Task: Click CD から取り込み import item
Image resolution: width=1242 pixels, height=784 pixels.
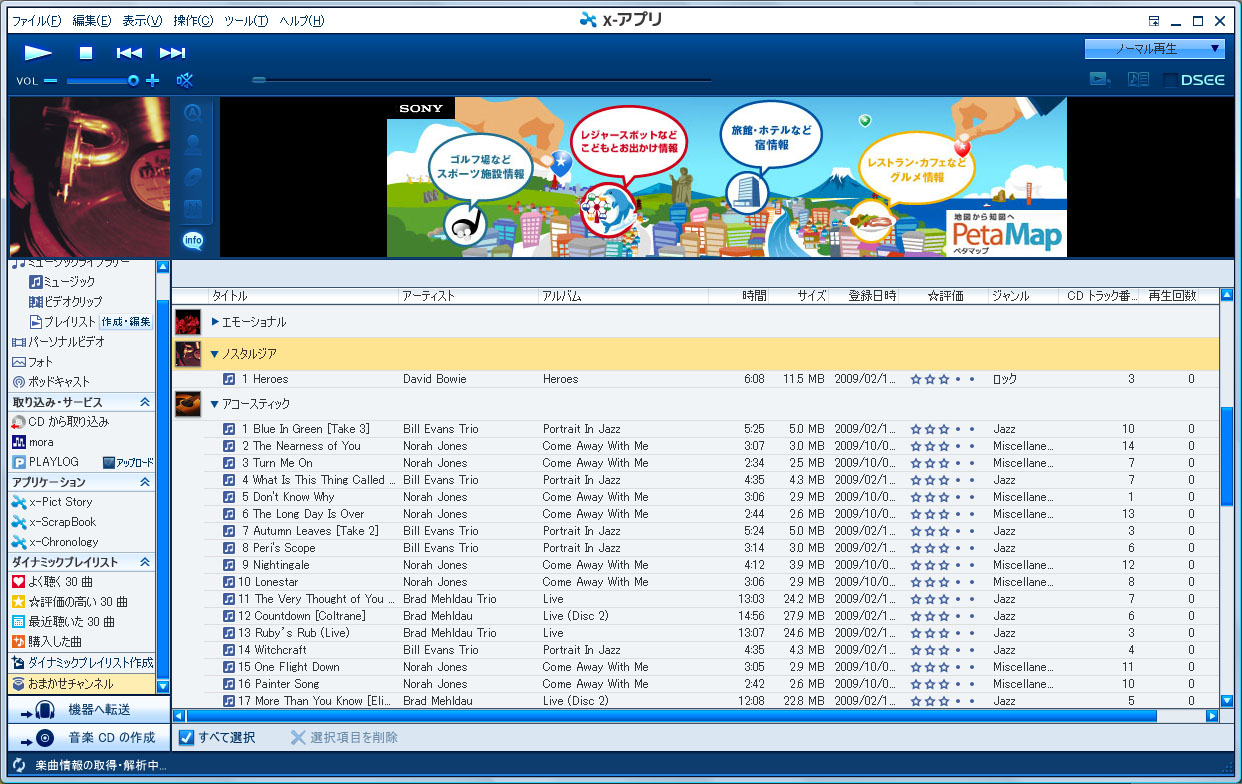Action: 60,422
